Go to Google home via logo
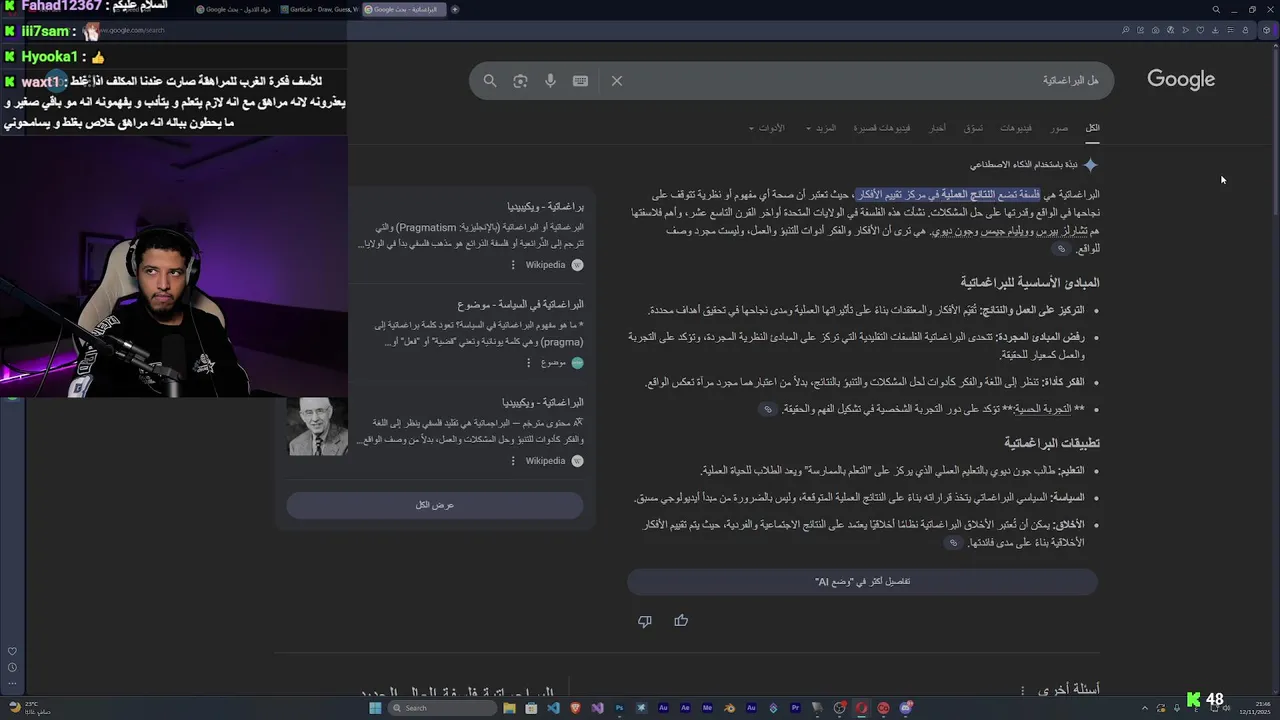Viewport: 1280px width, 720px height. pos(1181,80)
